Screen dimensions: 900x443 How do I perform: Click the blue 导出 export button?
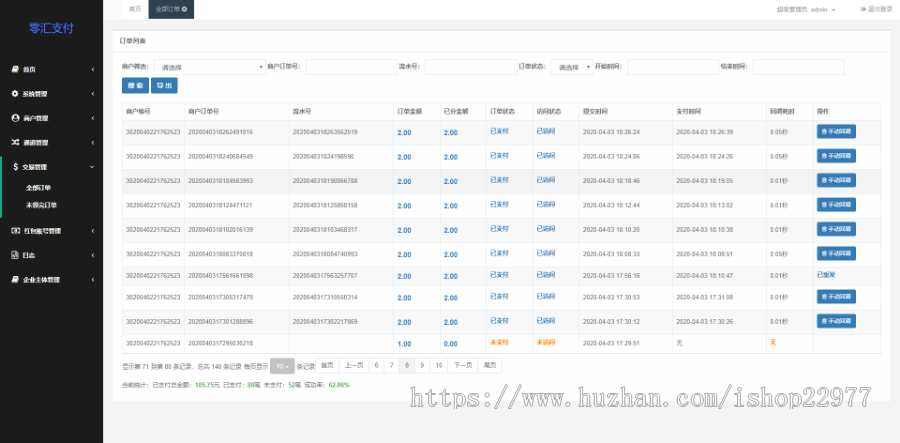pos(164,86)
